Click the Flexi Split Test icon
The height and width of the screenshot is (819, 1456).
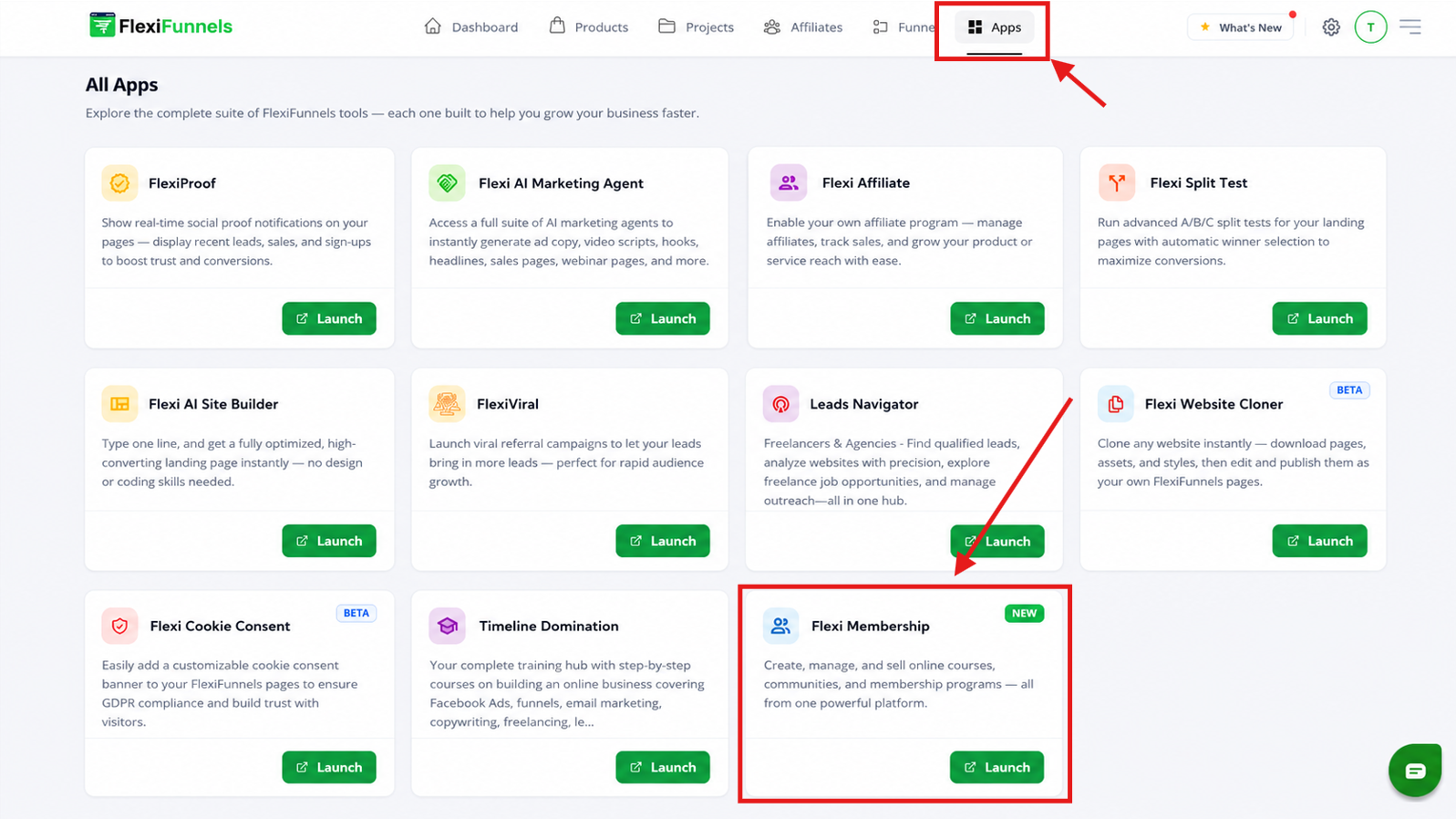pos(1117,183)
